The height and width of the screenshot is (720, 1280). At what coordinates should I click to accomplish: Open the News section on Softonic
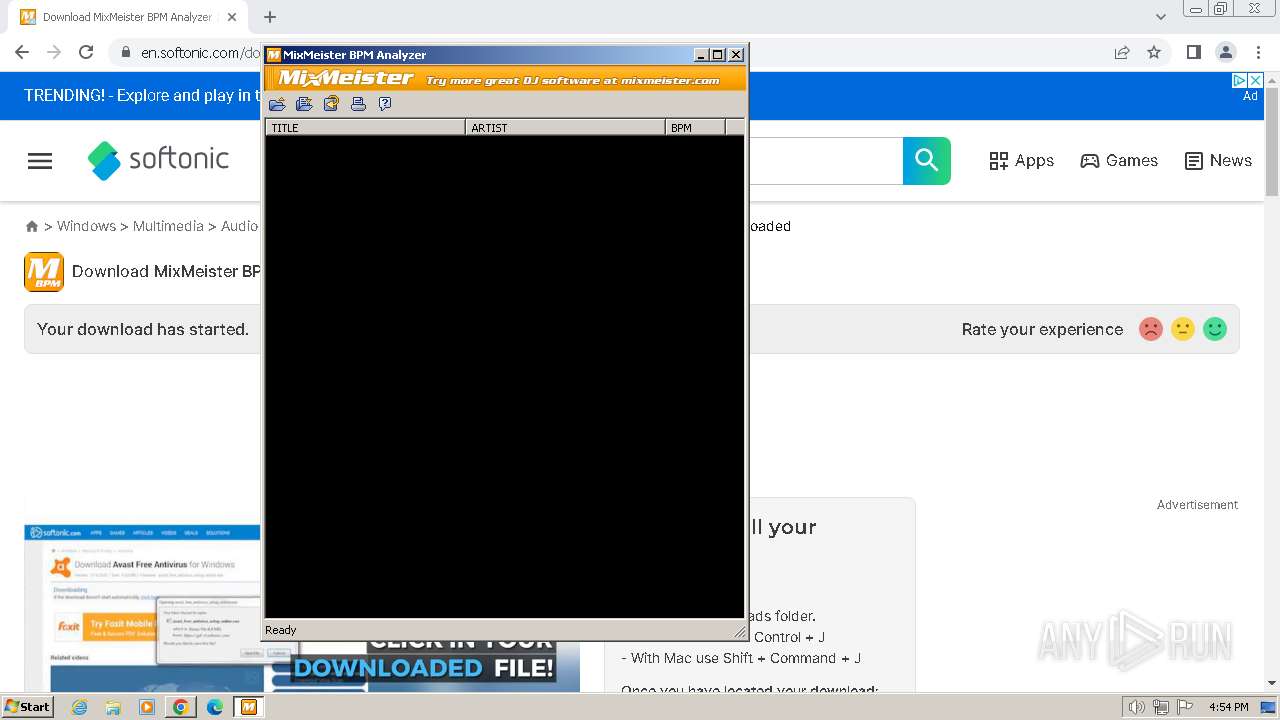click(x=1218, y=161)
